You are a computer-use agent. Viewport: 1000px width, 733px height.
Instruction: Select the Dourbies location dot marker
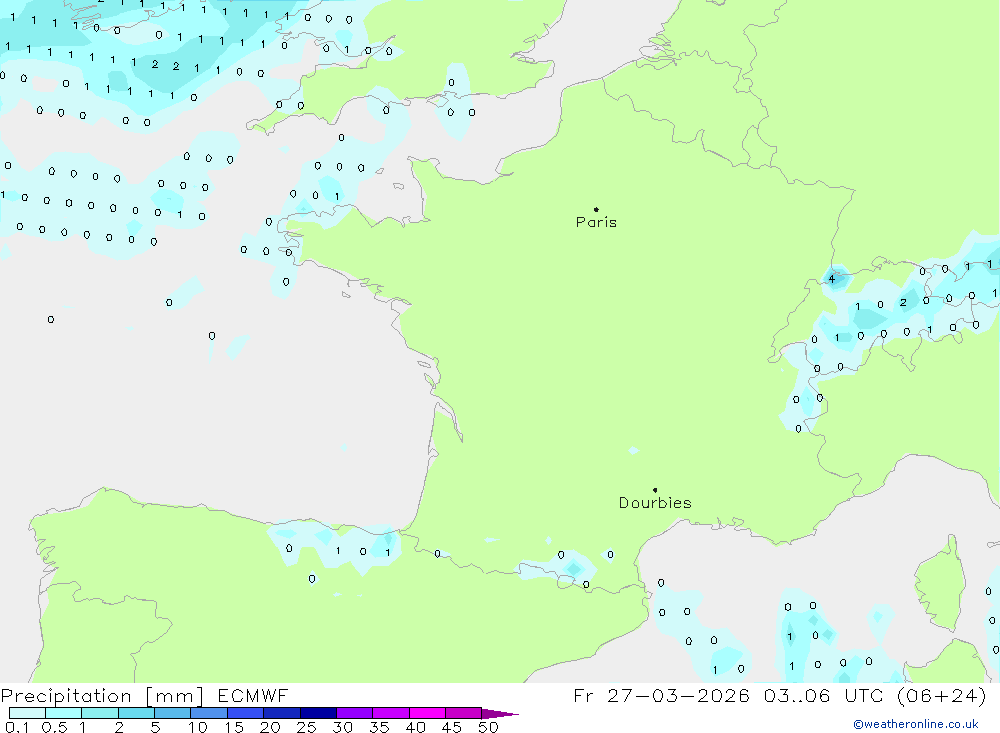[x=655, y=490]
